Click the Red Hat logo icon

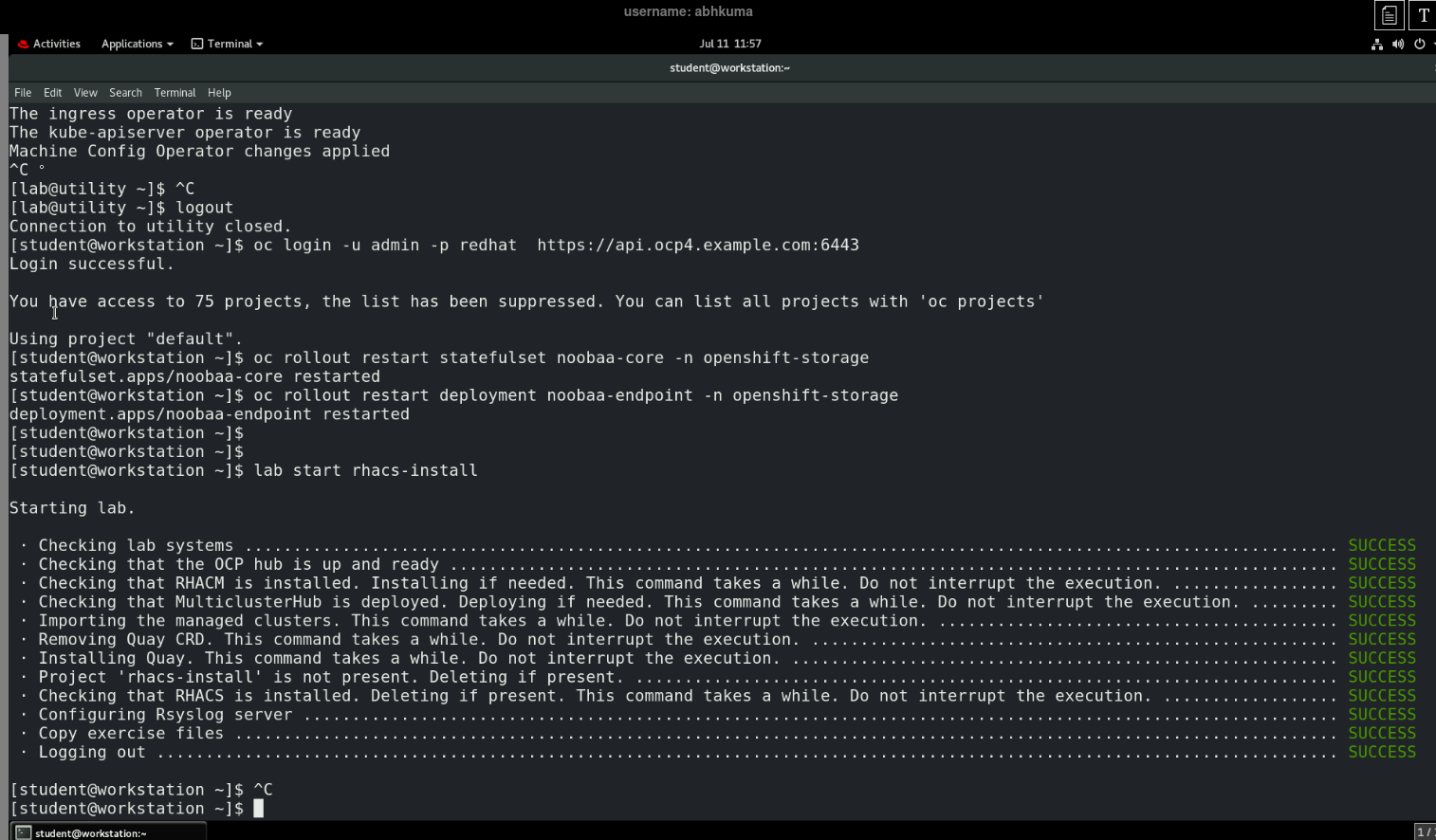click(x=23, y=44)
